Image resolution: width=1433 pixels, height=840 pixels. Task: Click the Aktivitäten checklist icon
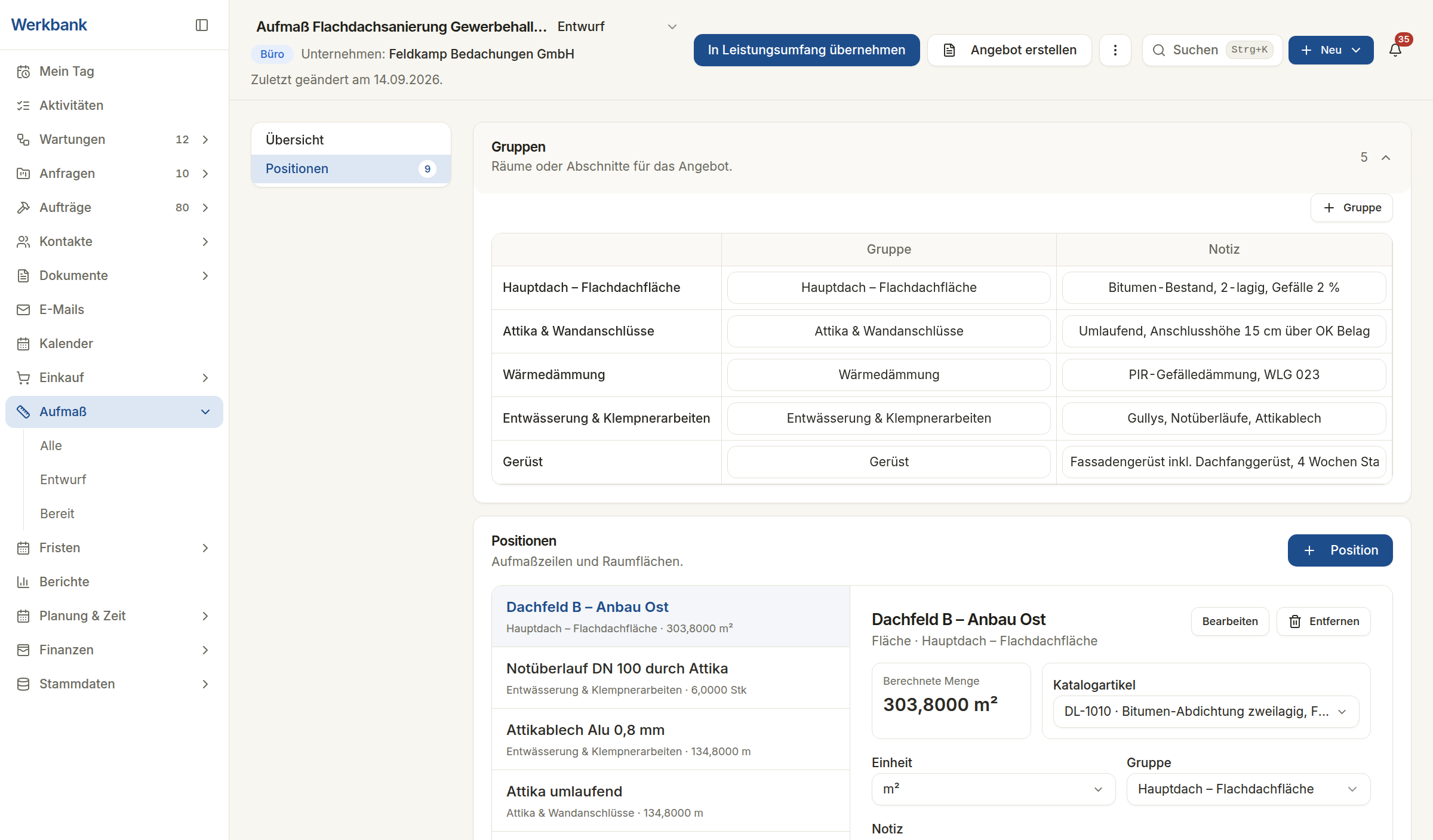click(x=23, y=106)
